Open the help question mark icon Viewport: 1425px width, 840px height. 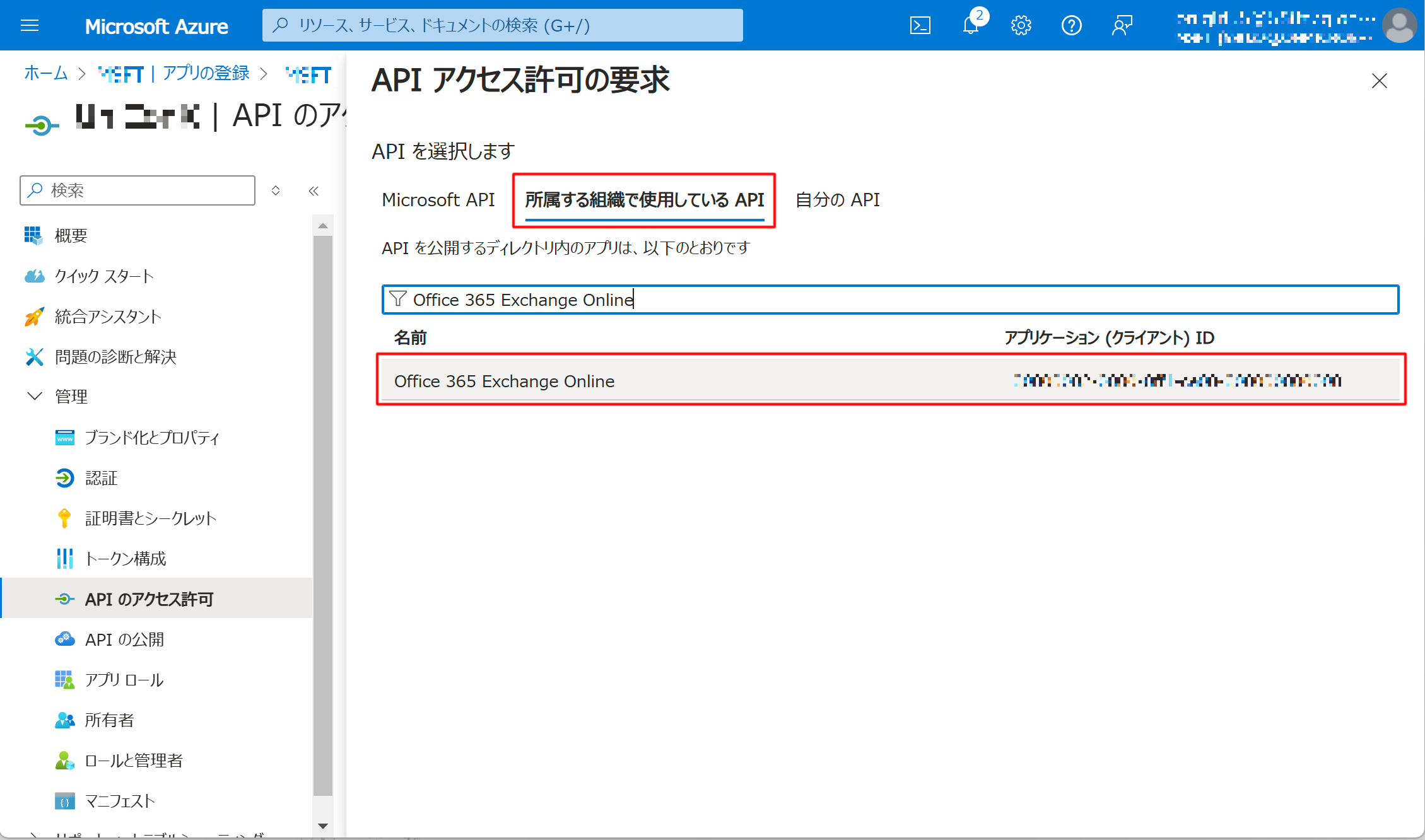click(1072, 25)
